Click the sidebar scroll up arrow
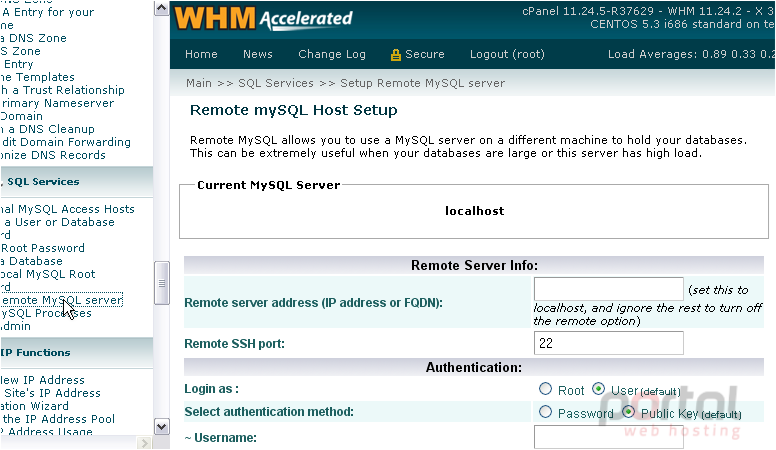776x450 pixels. click(x=161, y=8)
